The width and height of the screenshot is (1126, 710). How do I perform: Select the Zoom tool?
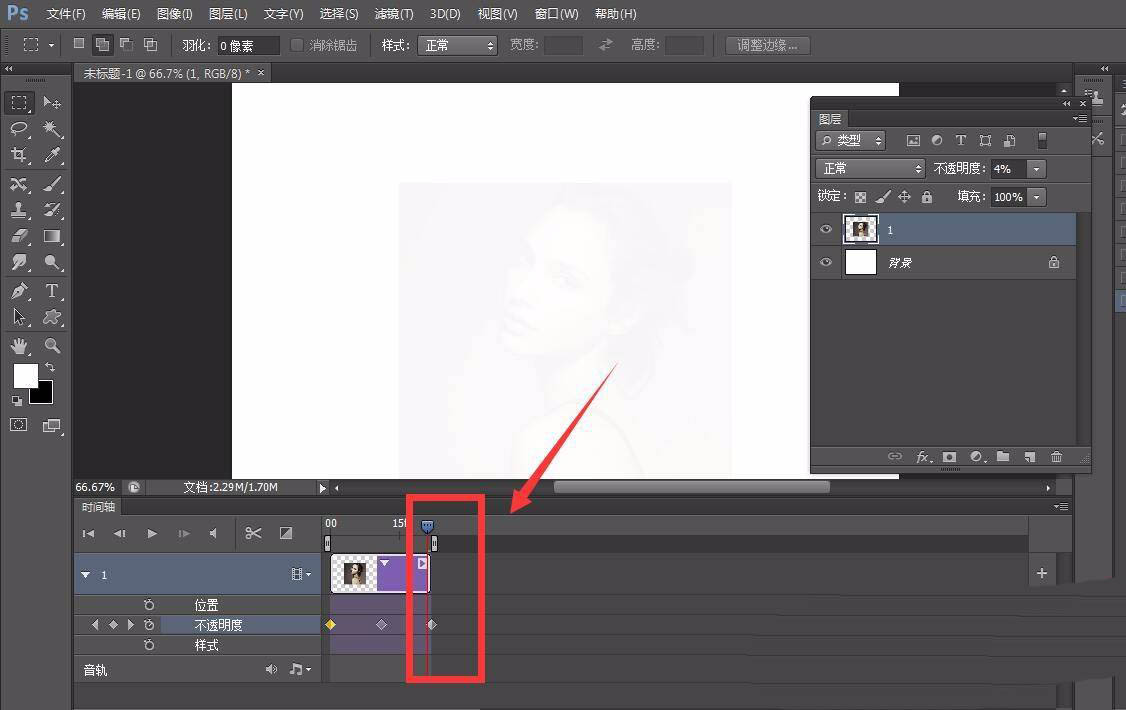[52, 346]
